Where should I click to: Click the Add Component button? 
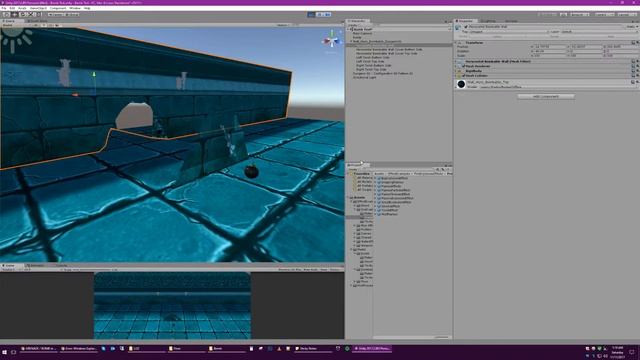point(546,97)
